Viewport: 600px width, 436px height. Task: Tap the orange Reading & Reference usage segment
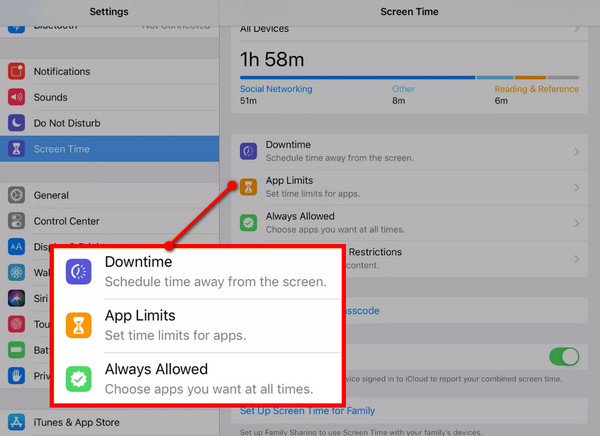530,77
